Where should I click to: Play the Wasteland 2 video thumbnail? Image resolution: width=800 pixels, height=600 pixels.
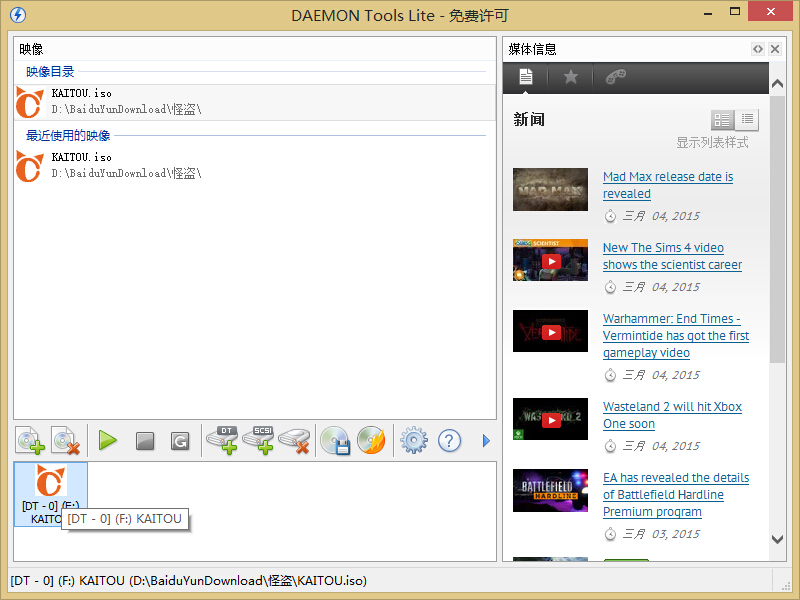tap(550, 419)
